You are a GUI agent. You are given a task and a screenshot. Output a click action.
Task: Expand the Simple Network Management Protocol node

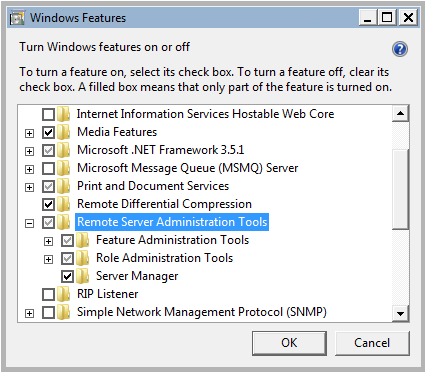click(x=29, y=313)
